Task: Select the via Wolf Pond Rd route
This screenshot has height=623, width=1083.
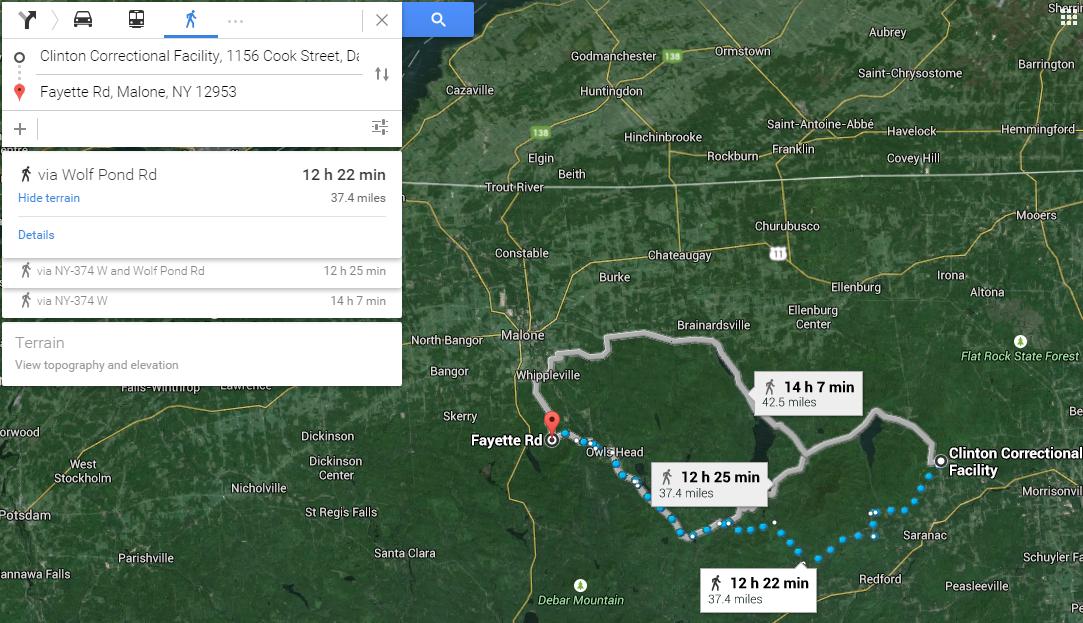Action: (201, 176)
